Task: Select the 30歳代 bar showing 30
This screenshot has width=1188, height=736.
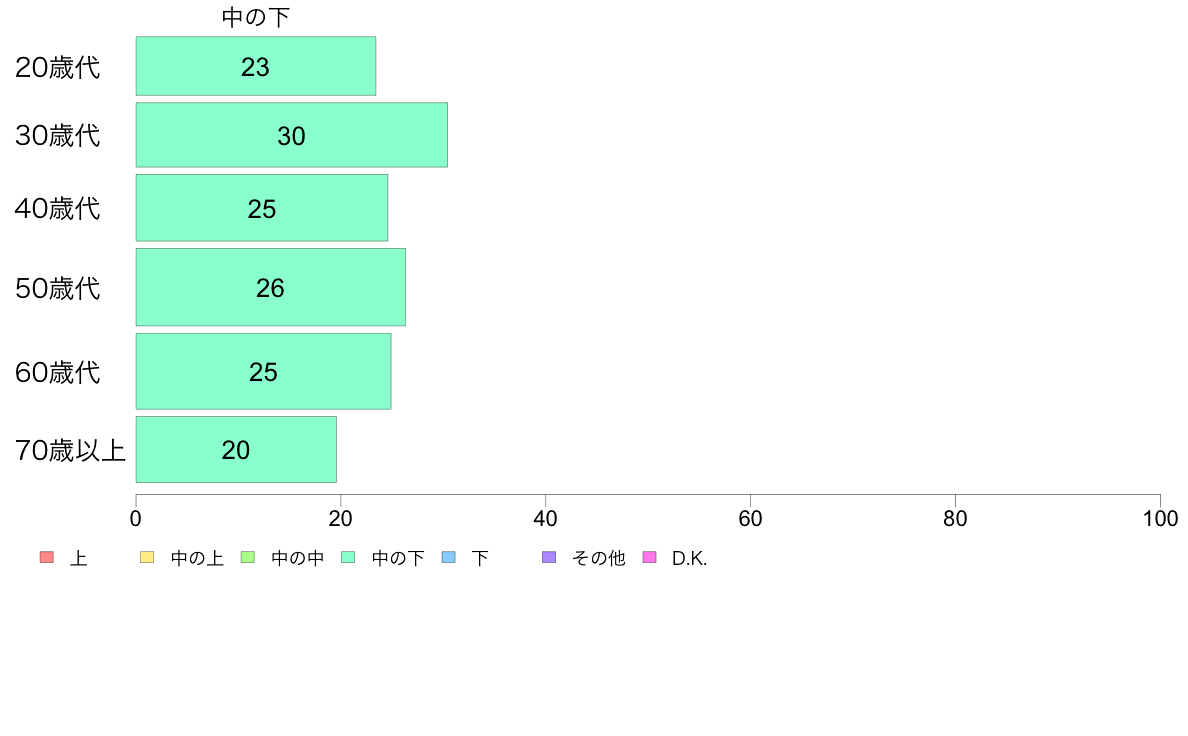Action: click(292, 135)
